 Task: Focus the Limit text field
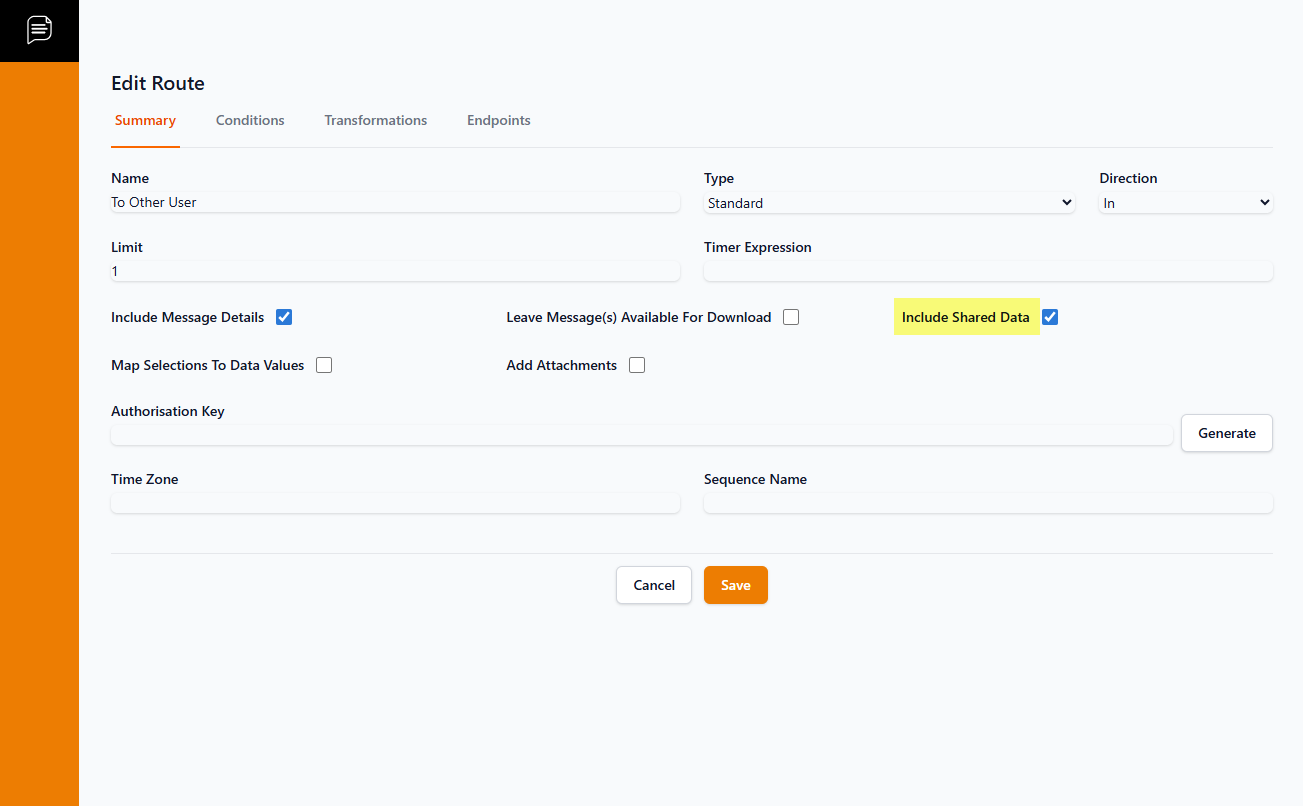tap(395, 271)
